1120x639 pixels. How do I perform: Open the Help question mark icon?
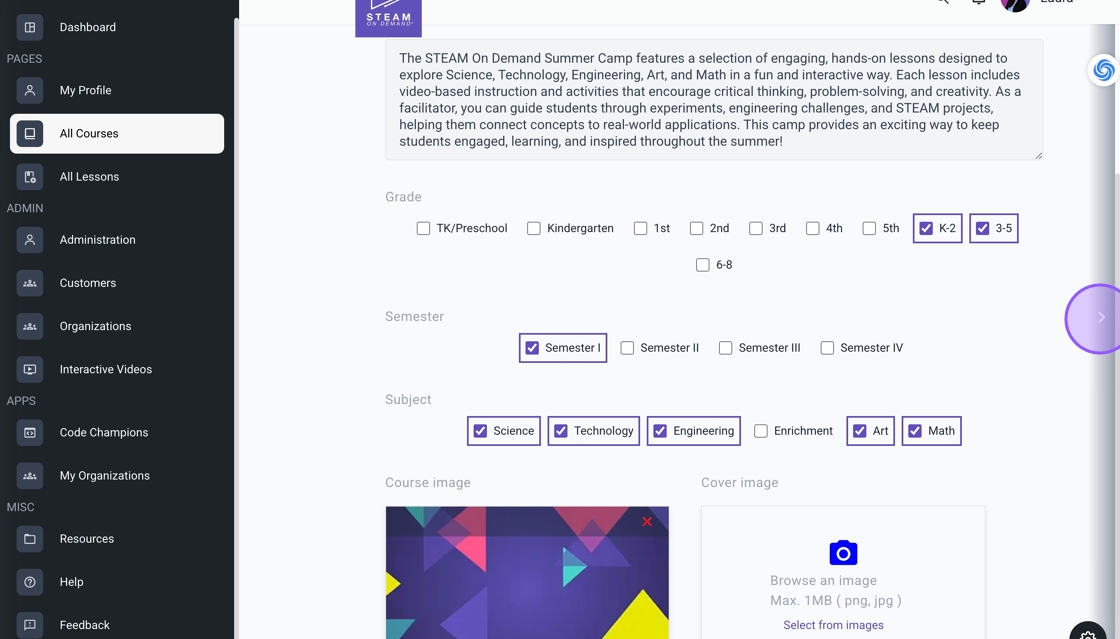30,581
